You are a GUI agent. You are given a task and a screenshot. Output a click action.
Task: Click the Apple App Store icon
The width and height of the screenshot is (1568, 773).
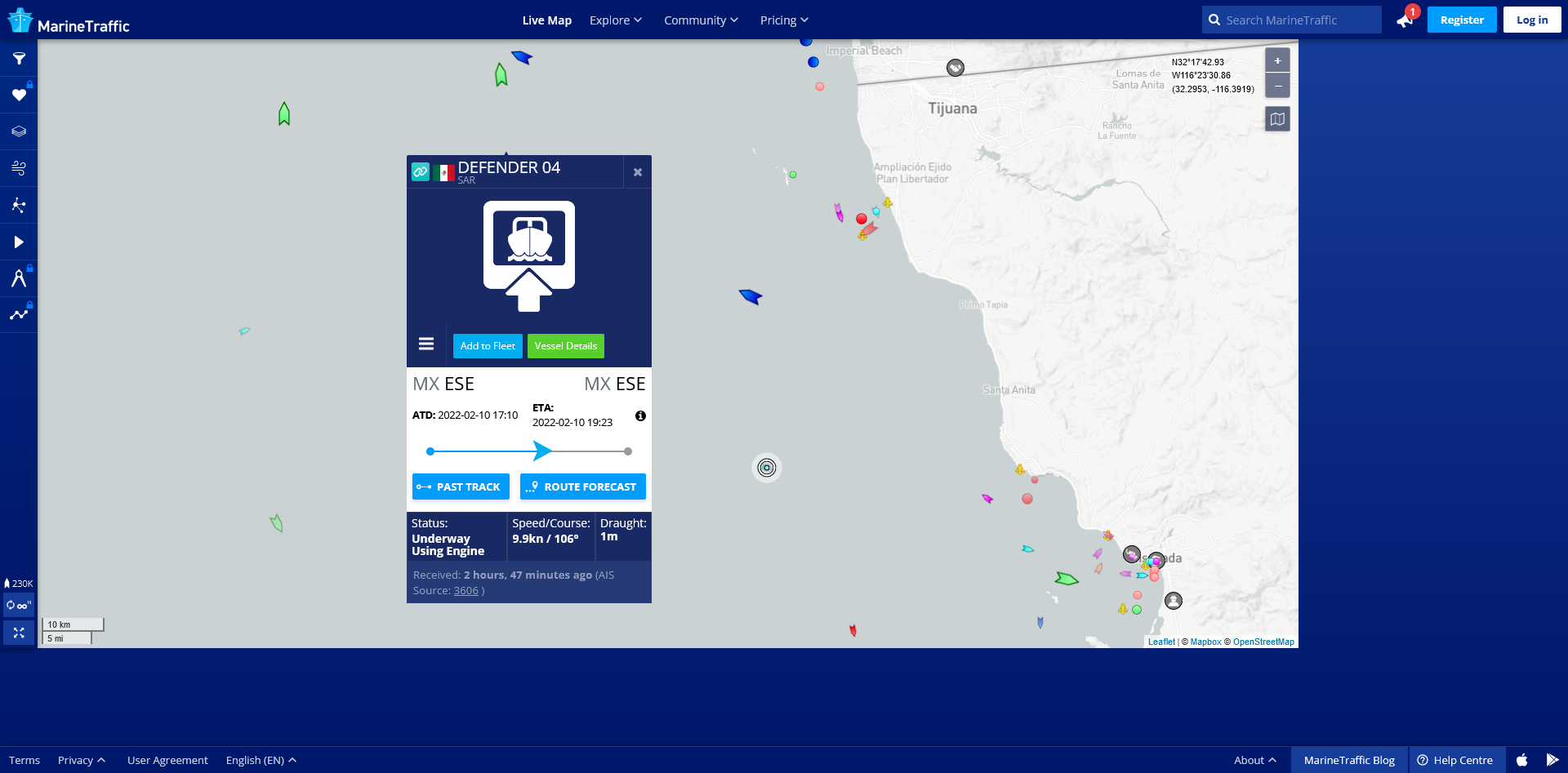(x=1521, y=760)
